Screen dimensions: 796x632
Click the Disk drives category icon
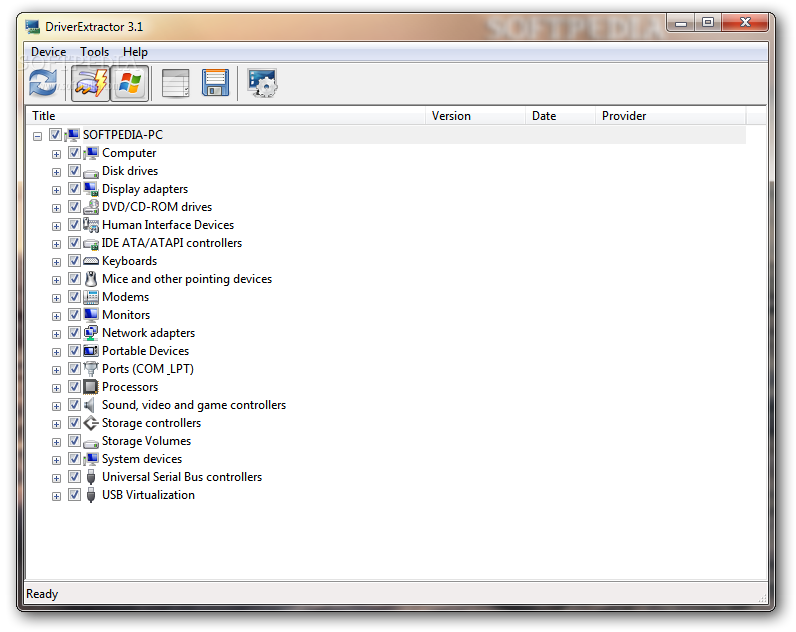[91, 172]
